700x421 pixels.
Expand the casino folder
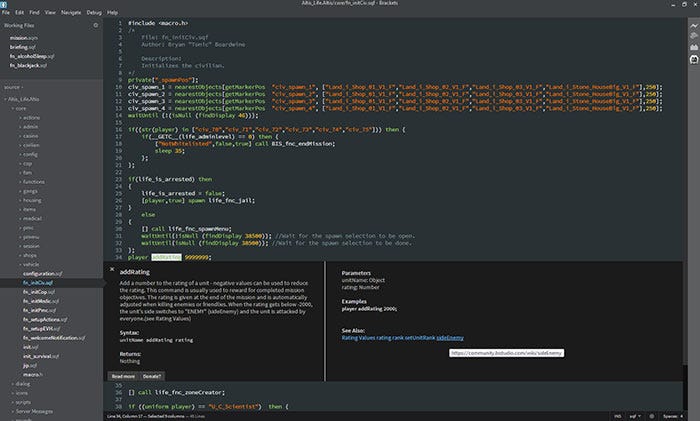tap(32, 134)
